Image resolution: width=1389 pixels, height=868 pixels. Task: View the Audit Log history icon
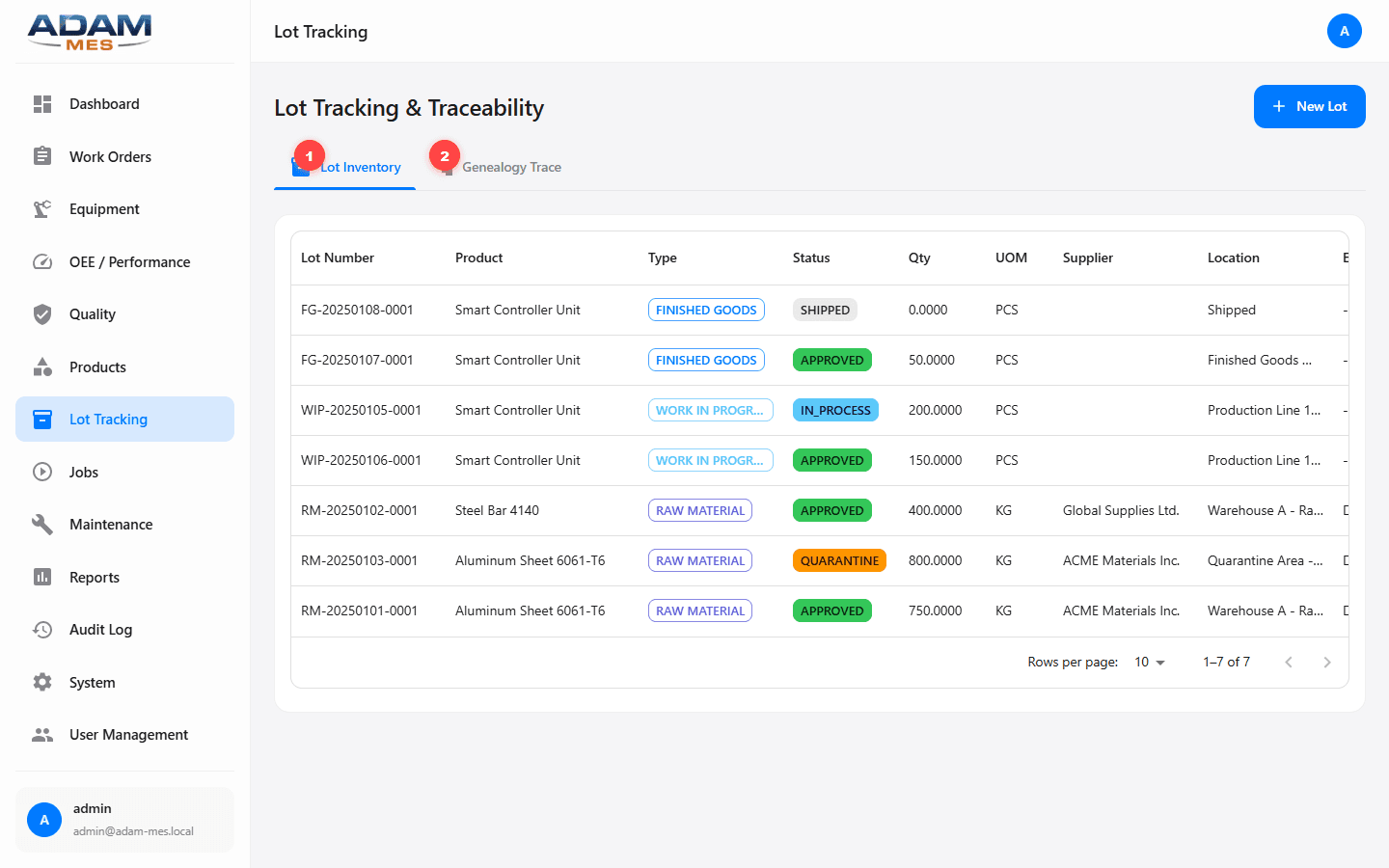pos(42,629)
